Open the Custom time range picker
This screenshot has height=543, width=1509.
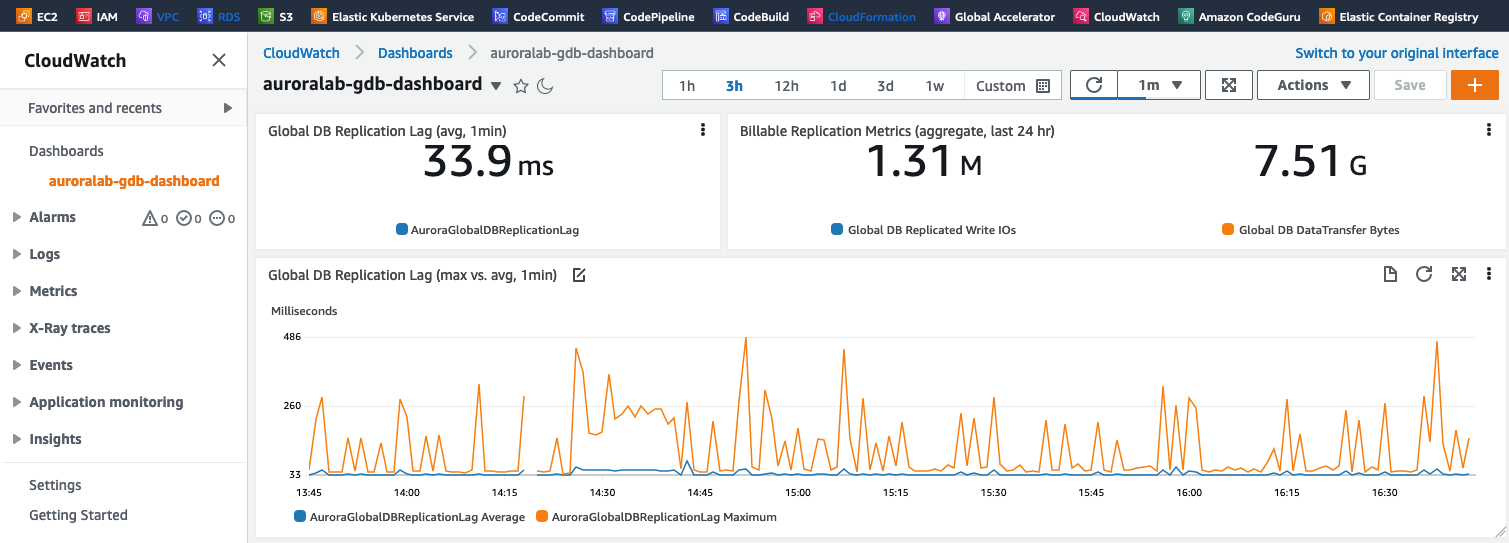(1012, 86)
